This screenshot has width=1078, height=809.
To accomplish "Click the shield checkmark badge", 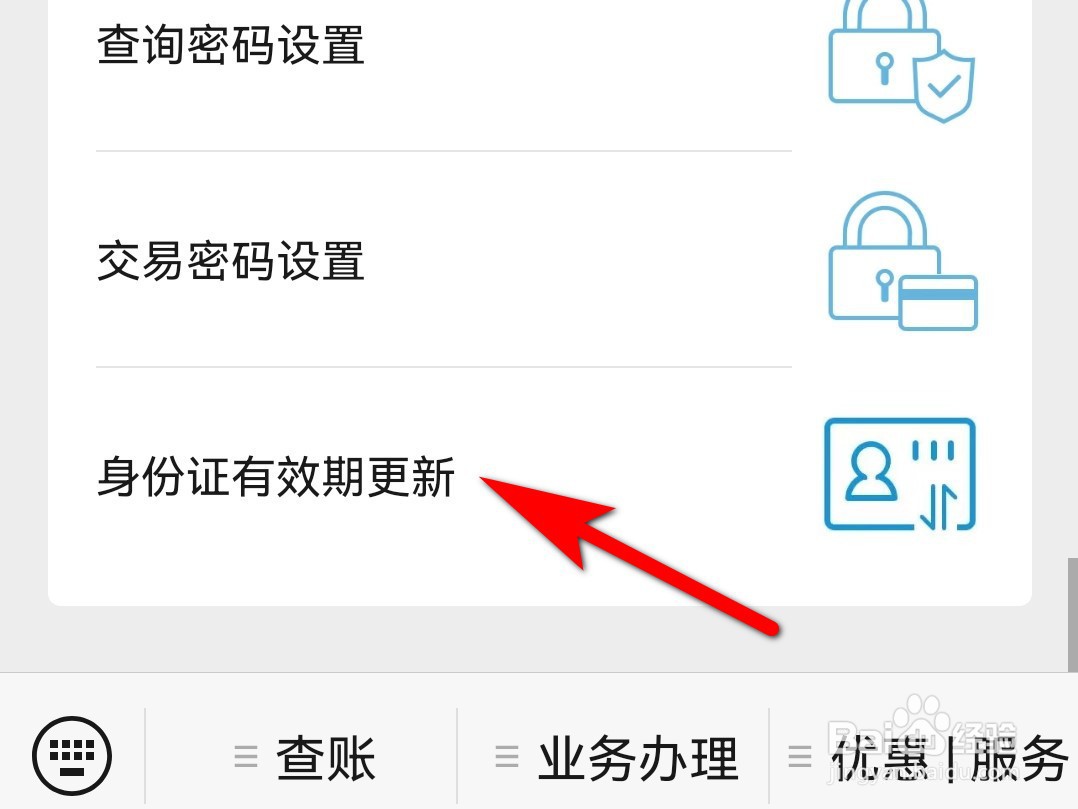I will coord(945,85).
